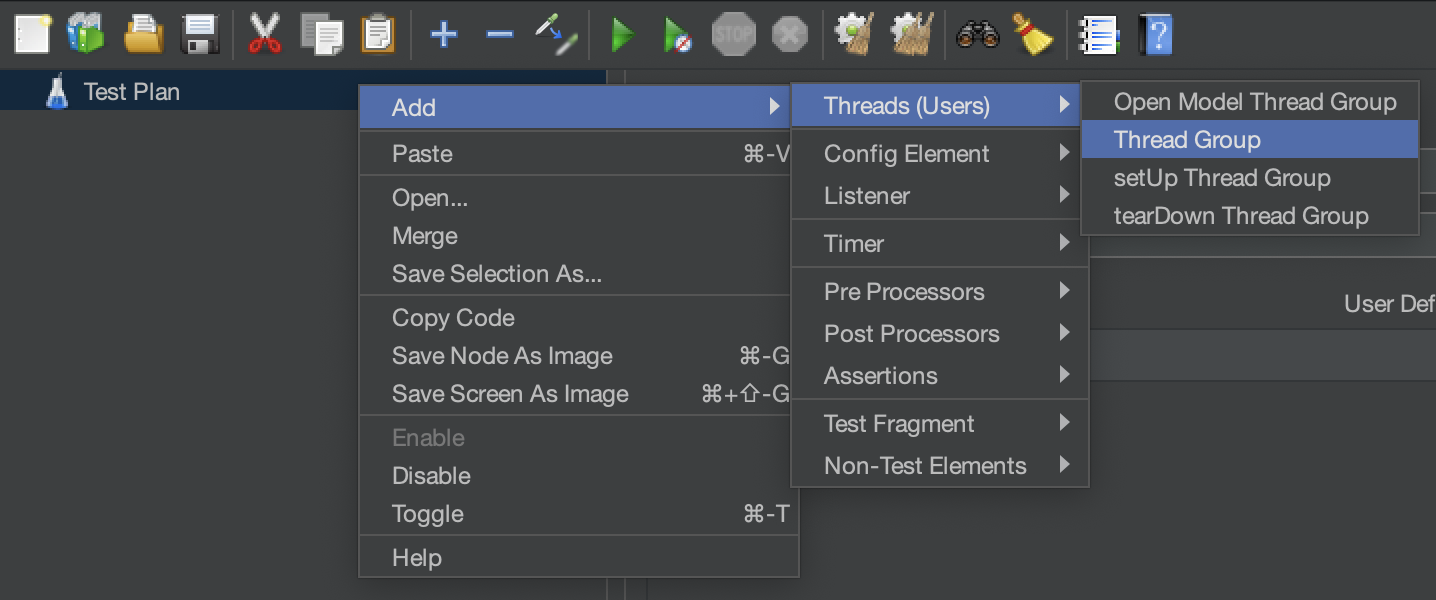The height and width of the screenshot is (600, 1436).
Task: Click the Search binoculars icon
Action: [977, 35]
